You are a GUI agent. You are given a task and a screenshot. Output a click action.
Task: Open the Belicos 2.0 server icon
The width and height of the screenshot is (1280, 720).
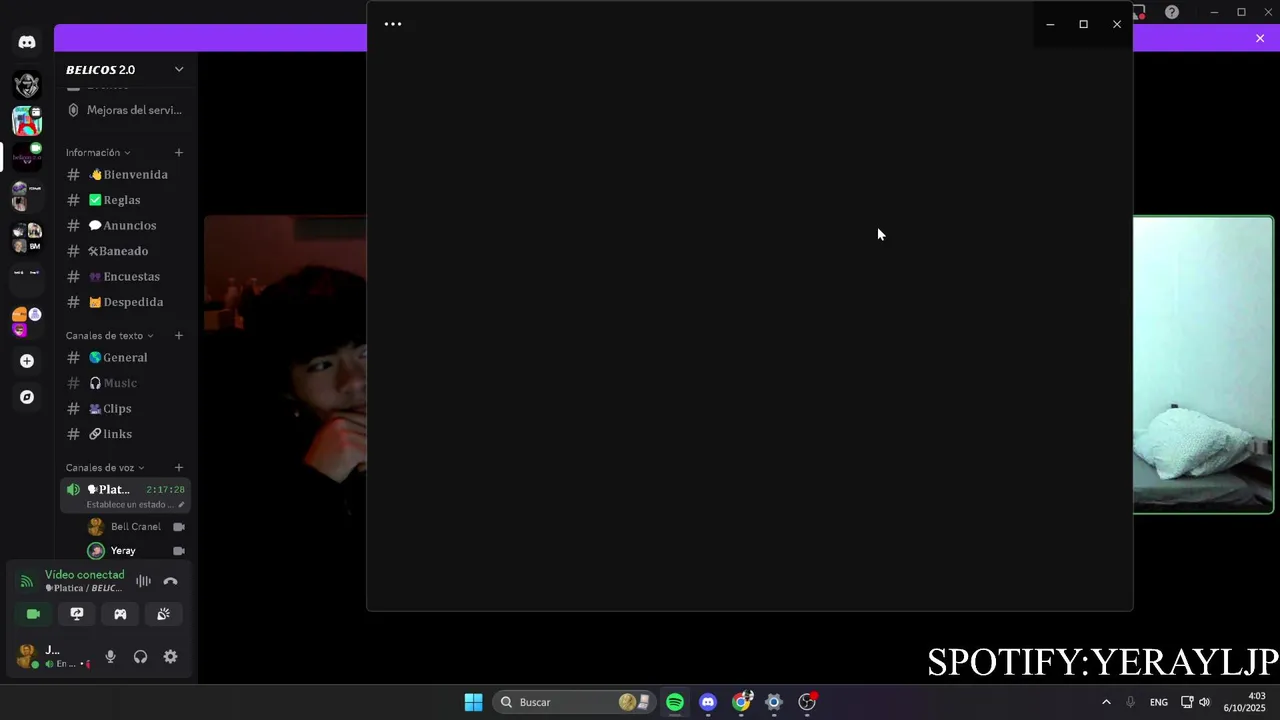tap(27, 157)
